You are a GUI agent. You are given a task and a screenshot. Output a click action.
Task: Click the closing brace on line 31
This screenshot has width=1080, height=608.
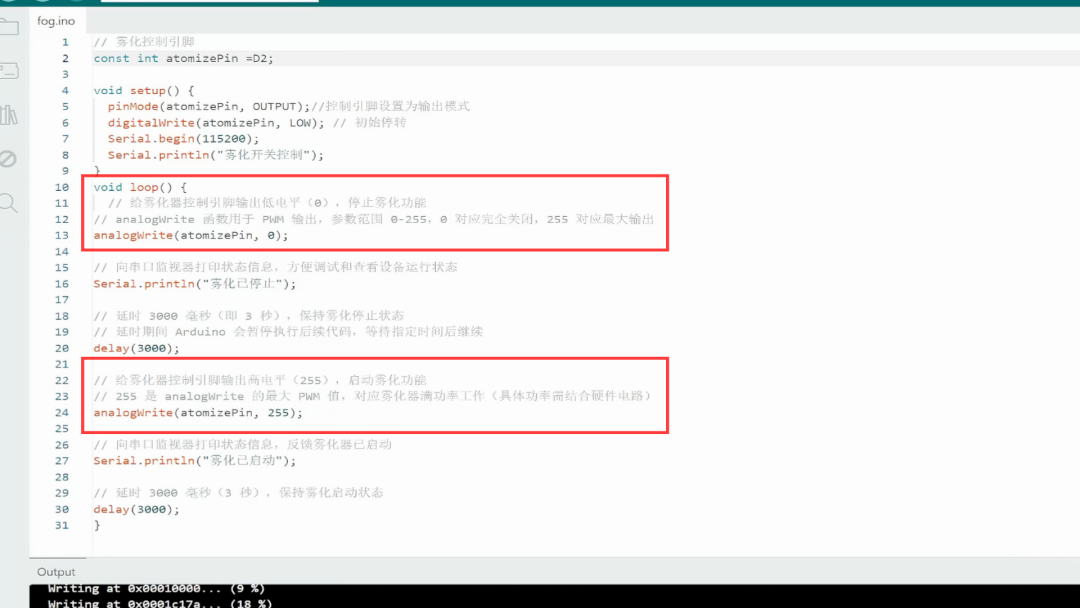point(97,525)
